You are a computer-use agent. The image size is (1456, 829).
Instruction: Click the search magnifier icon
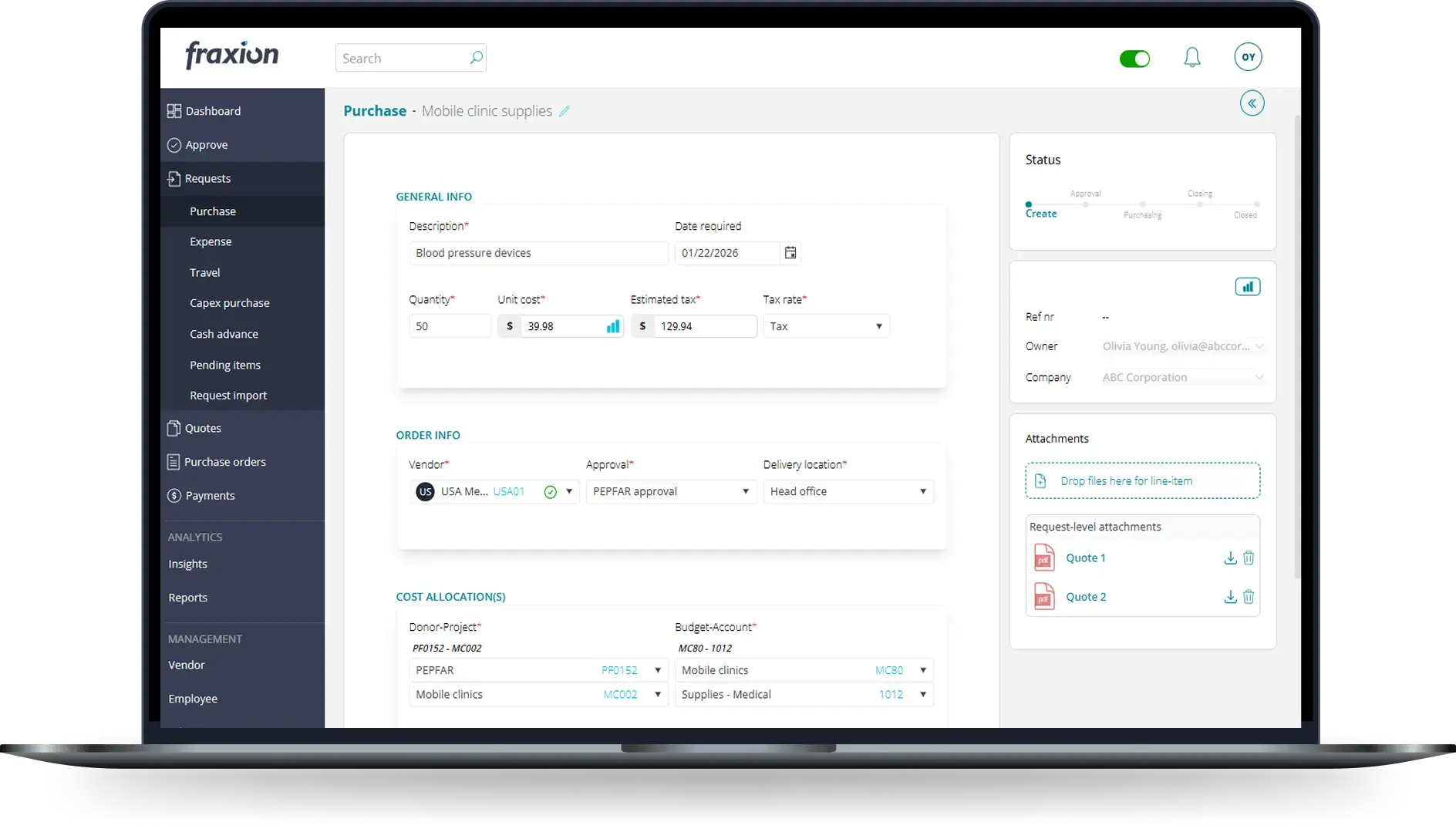476,58
